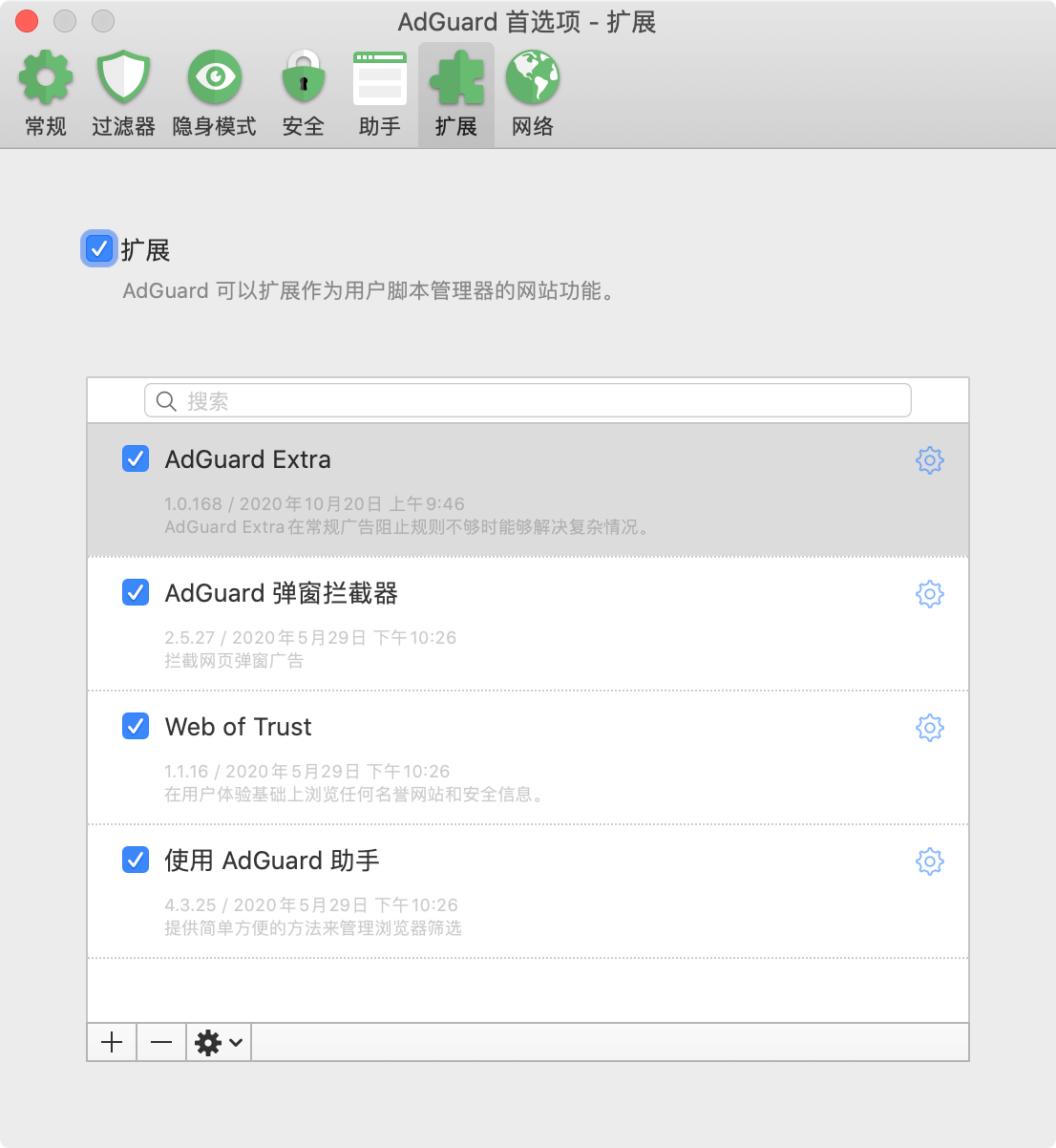
Task: Click the 安全 padlock icon
Action: tap(303, 76)
